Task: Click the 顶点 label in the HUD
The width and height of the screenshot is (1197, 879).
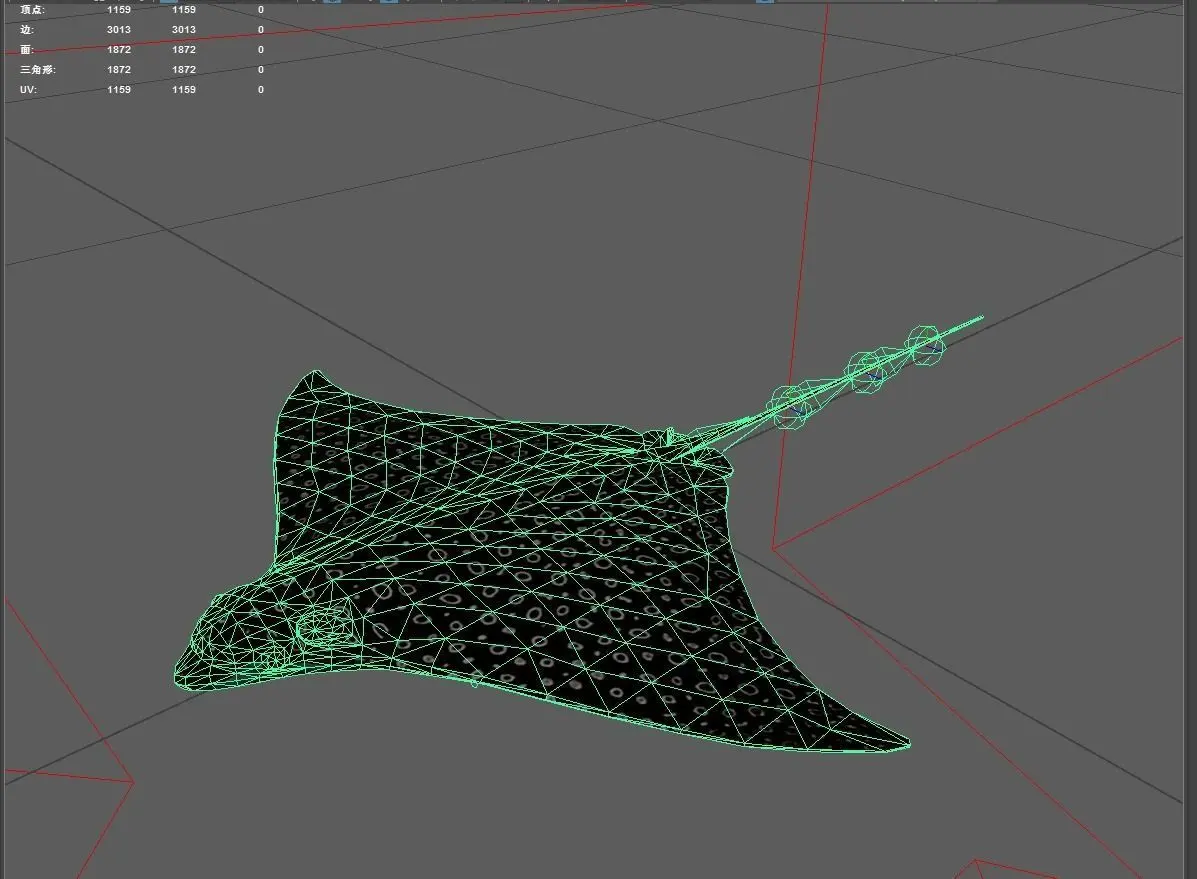Action: coord(32,10)
